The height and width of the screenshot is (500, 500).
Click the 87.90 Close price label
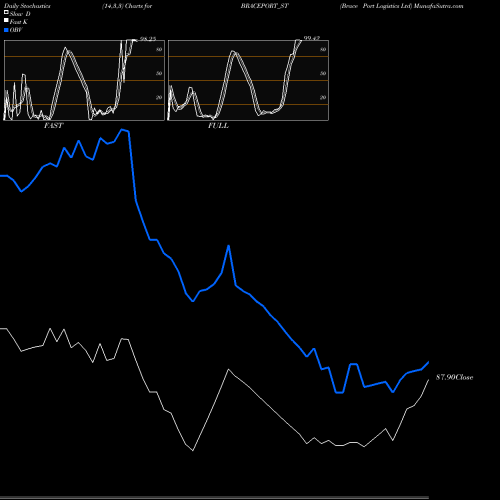[x=454, y=377]
